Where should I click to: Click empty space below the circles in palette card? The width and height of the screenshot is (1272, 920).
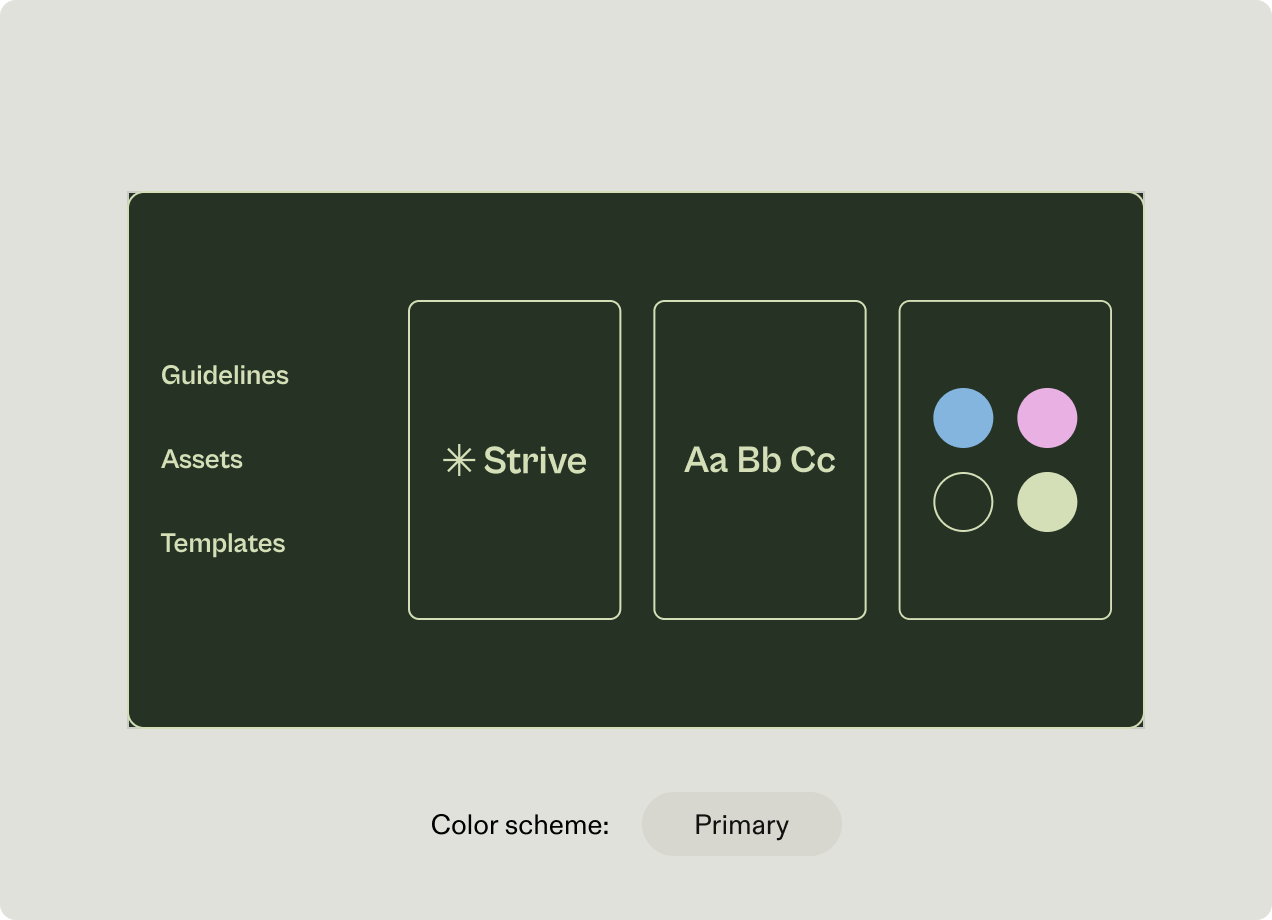[1005, 575]
